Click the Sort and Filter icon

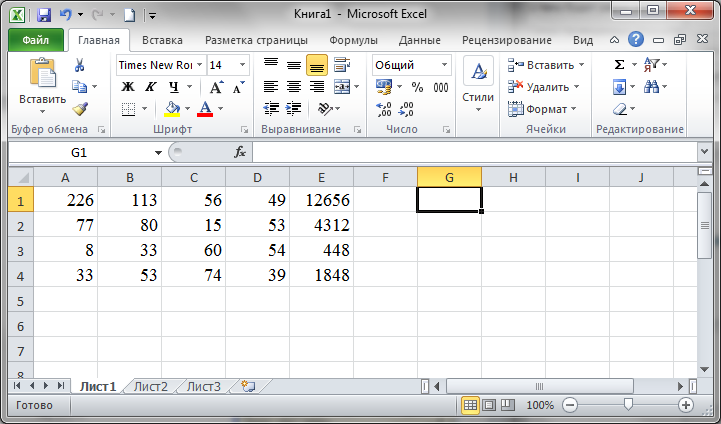(652, 64)
